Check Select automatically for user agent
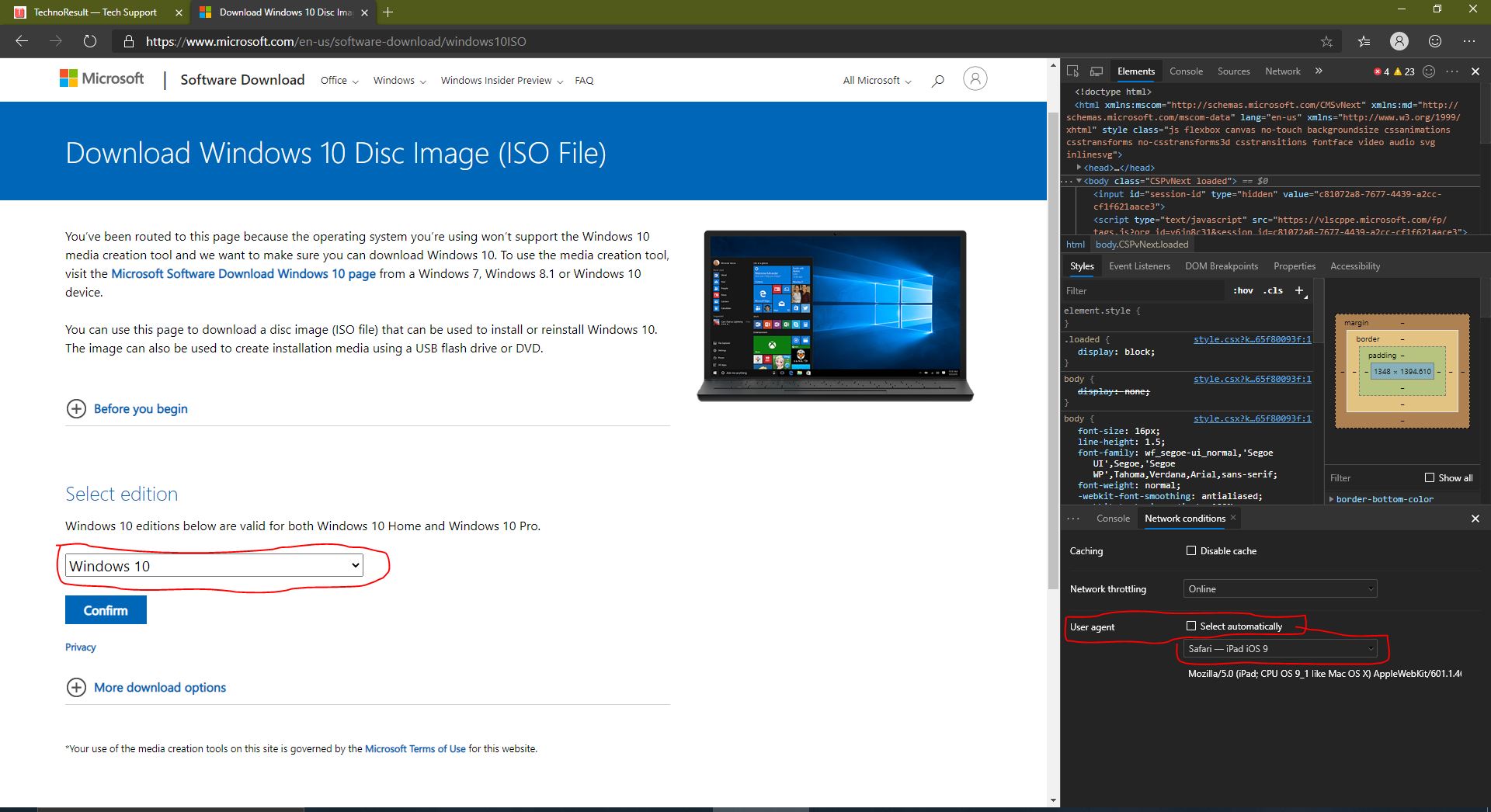1491x812 pixels. point(1190,626)
